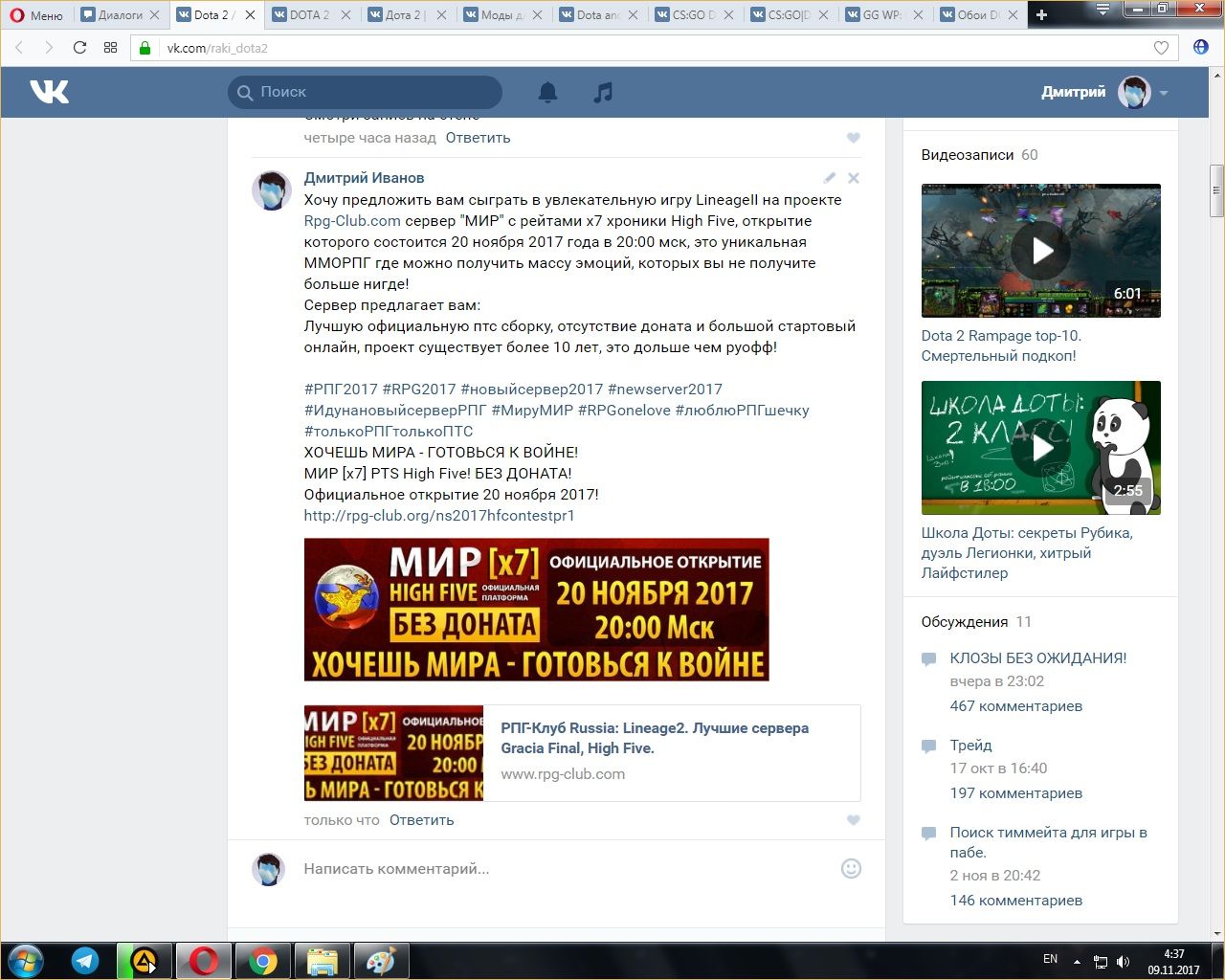Open the music note icon in VK header
The width and height of the screenshot is (1225, 980).
[603, 92]
